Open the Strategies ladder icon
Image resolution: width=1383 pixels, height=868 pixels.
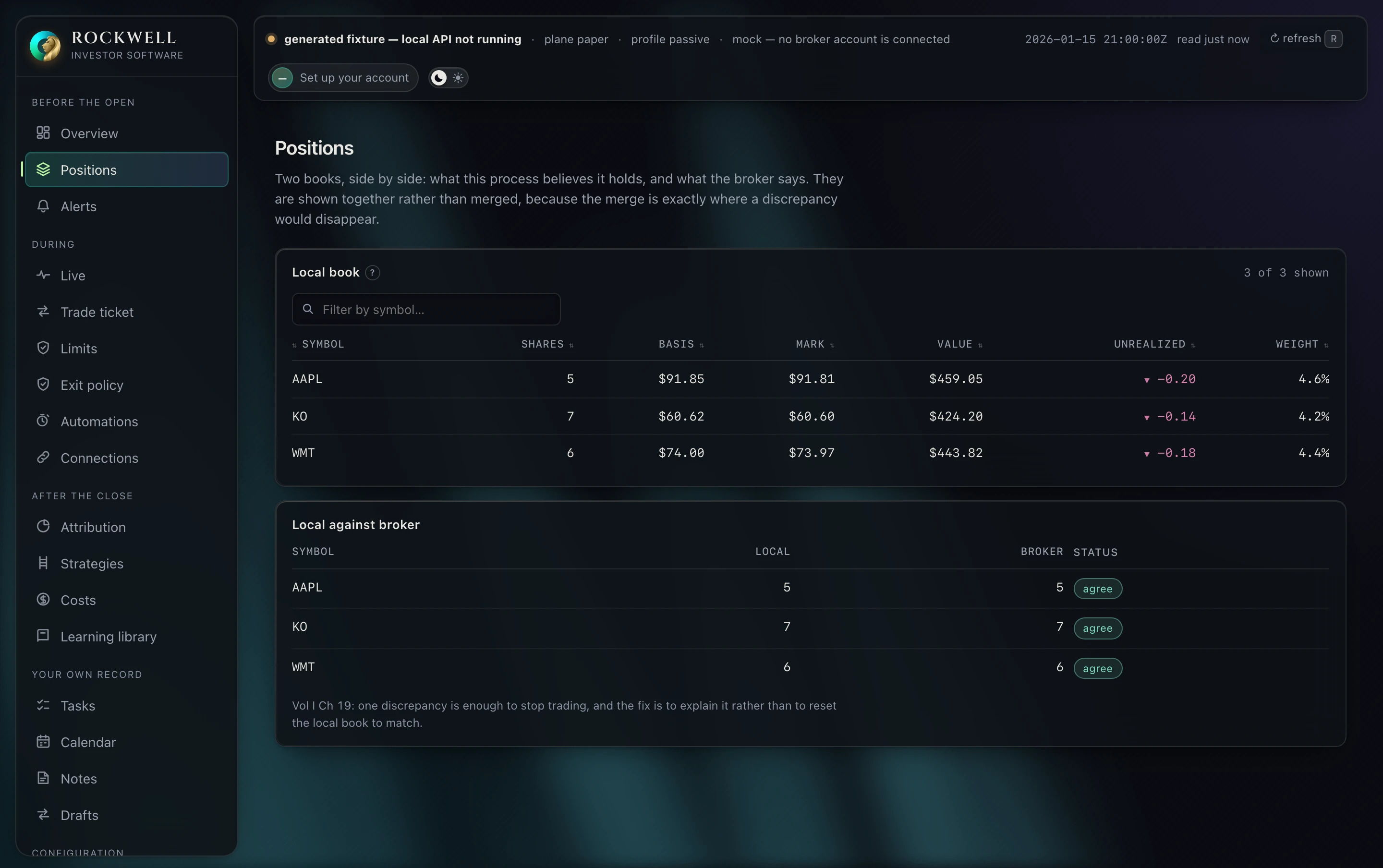click(43, 563)
